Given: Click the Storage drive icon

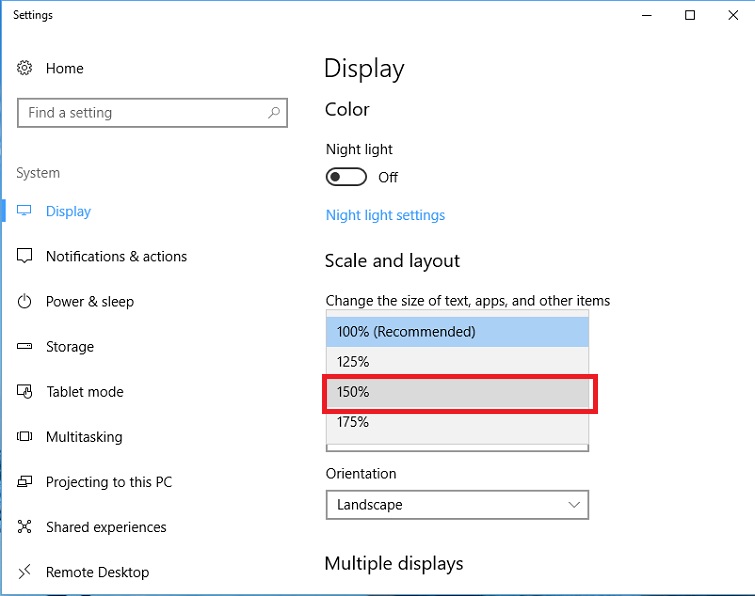Looking at the screenshot, I should (x=25, y=347).
